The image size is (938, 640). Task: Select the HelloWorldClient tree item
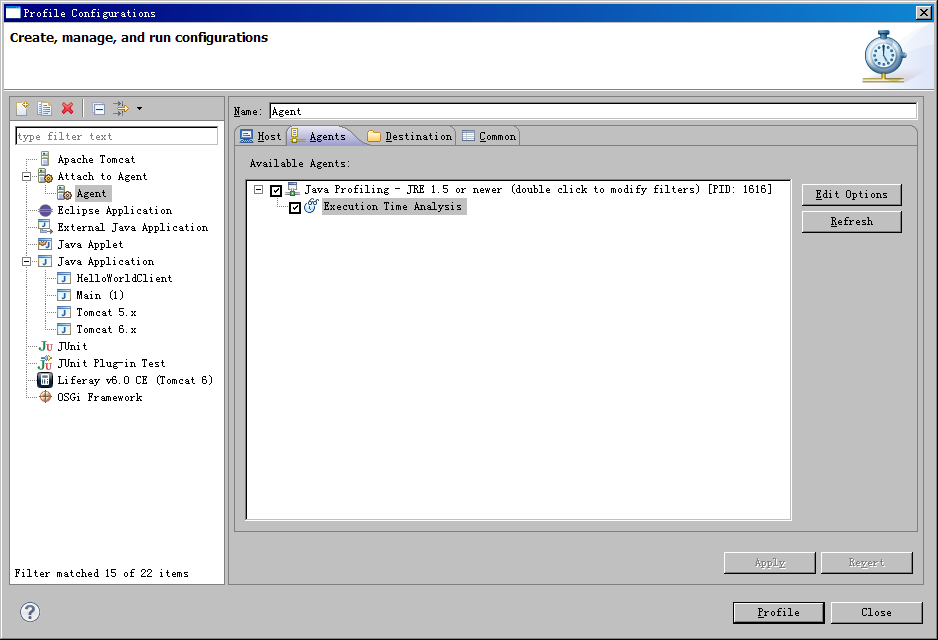tap(124, 278)
